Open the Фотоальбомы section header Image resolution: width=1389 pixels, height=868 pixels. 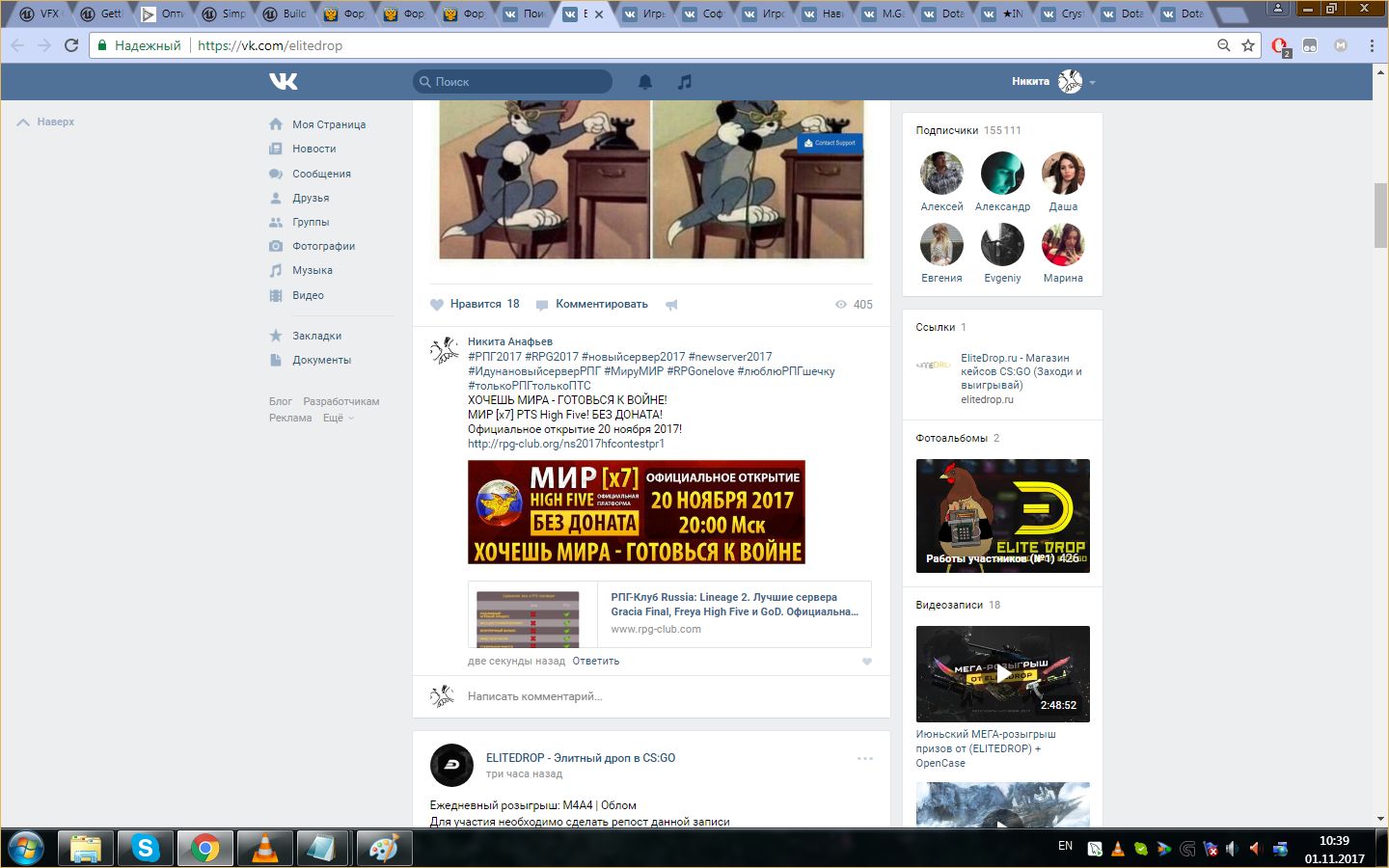click(x=958, y=438)
